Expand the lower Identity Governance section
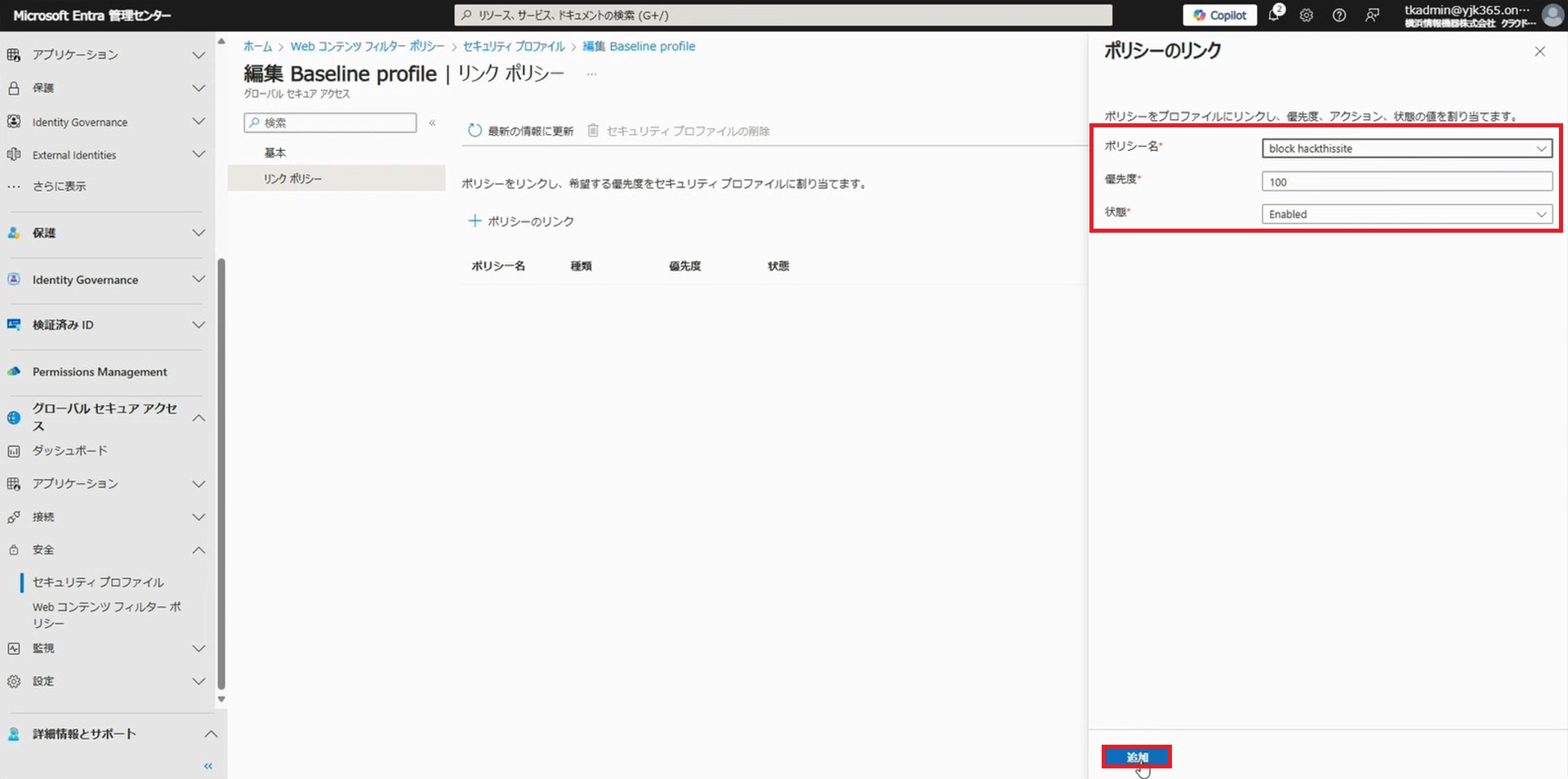The image size is (1568, 779). click(x=198, y=279)
